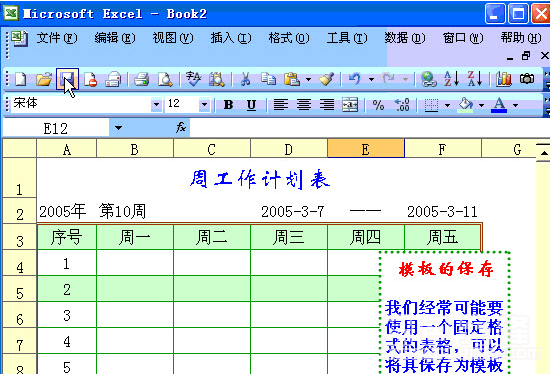
Task: Open the font name dropdown
Action: click(x=156, y=105)
